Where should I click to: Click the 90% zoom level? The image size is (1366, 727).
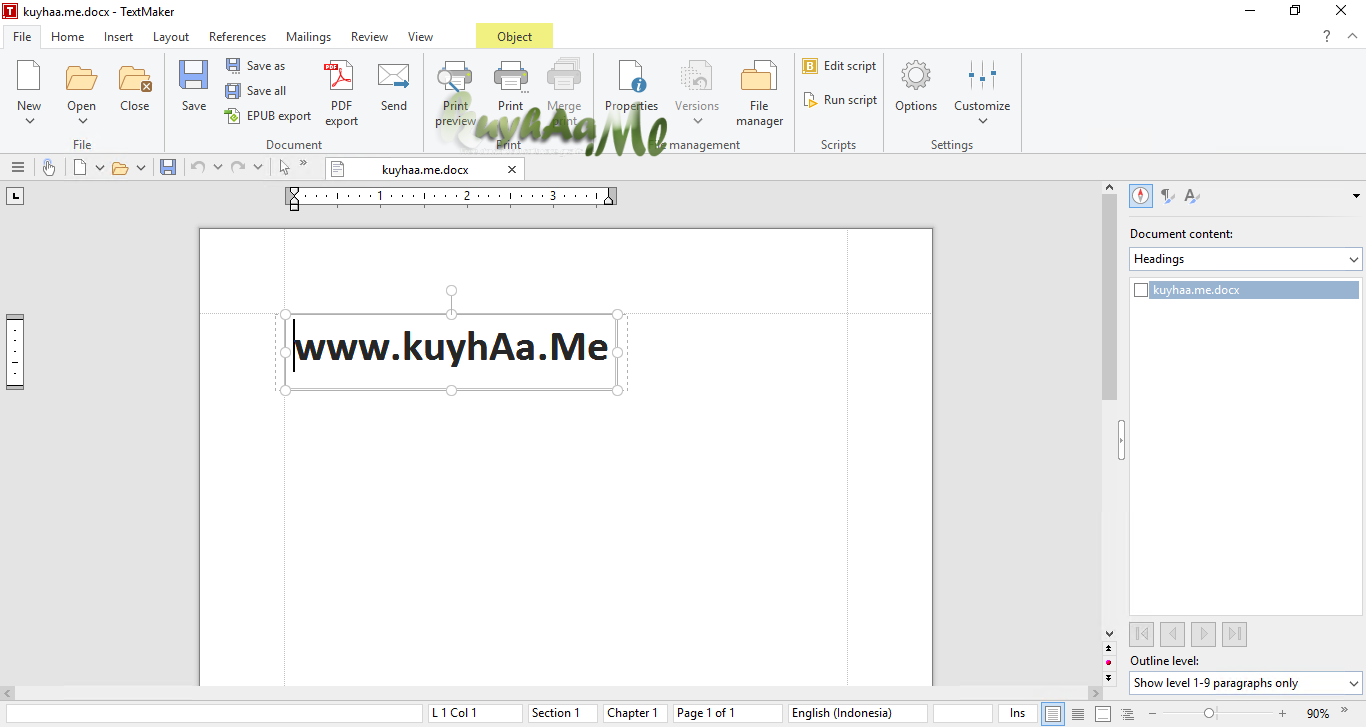(x=1318, y=713)
